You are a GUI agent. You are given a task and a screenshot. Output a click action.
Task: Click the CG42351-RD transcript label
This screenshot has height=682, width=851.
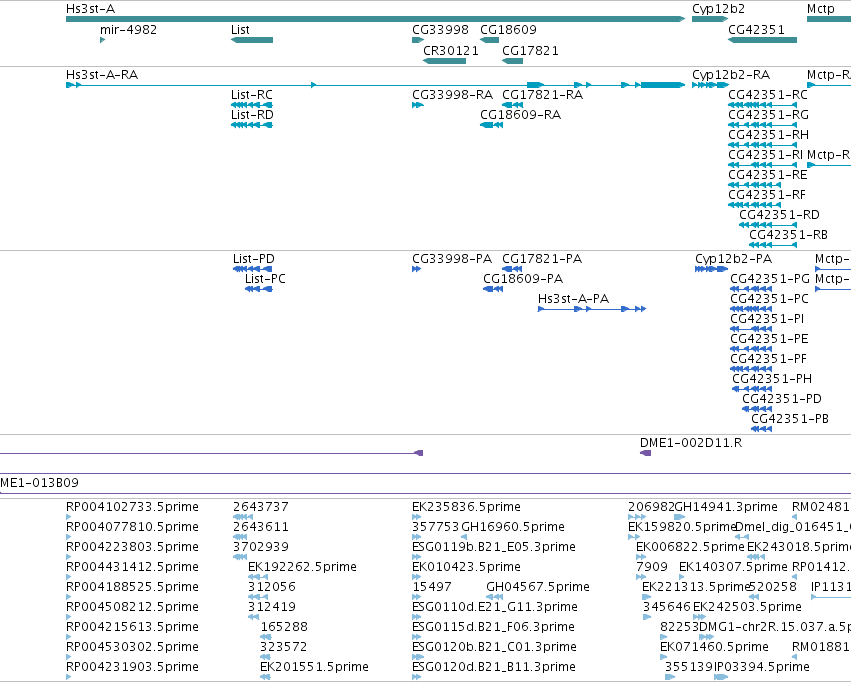point(779,215)
